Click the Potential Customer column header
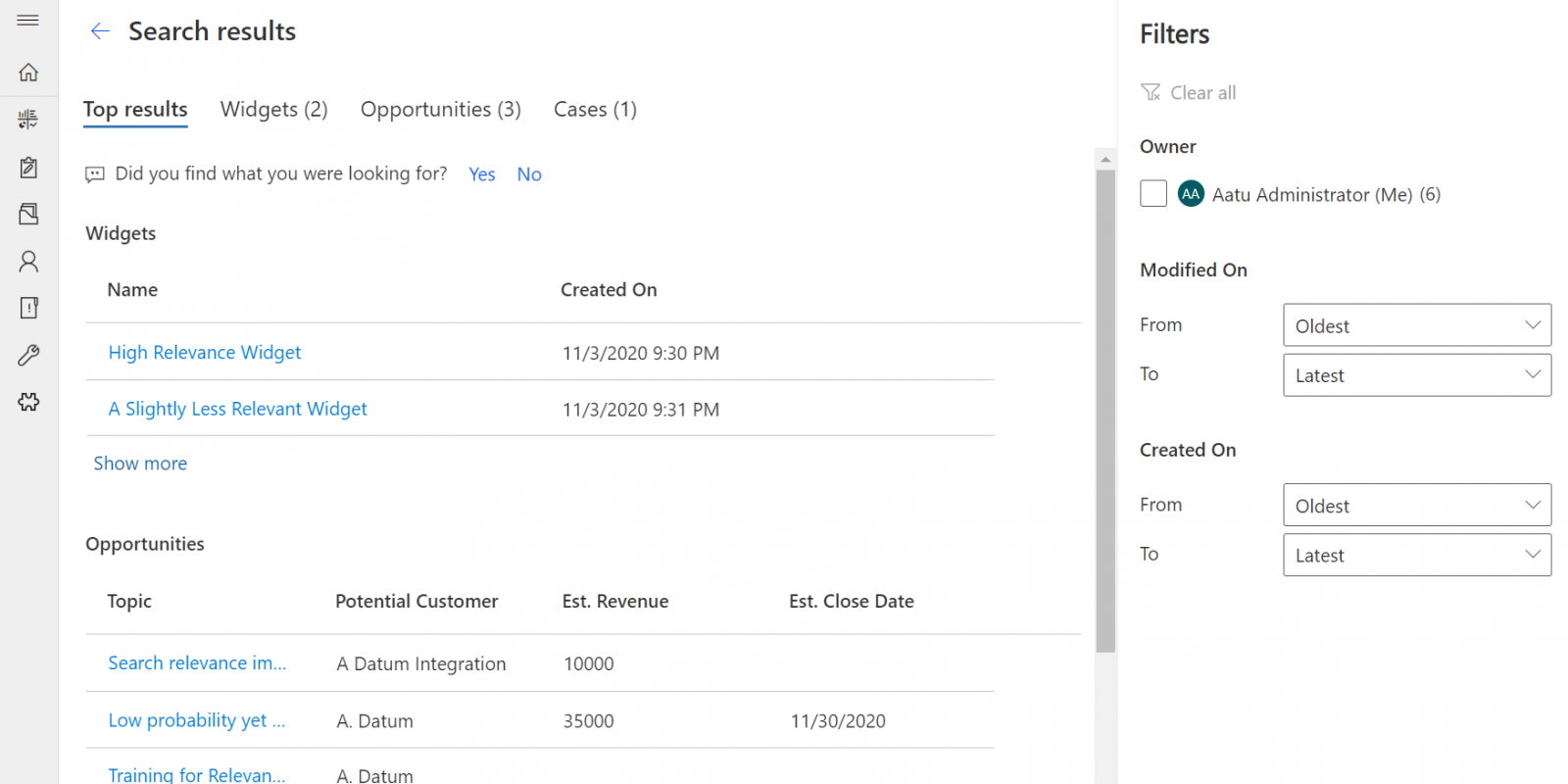The image size is (1568, 784). pos(416,602)
